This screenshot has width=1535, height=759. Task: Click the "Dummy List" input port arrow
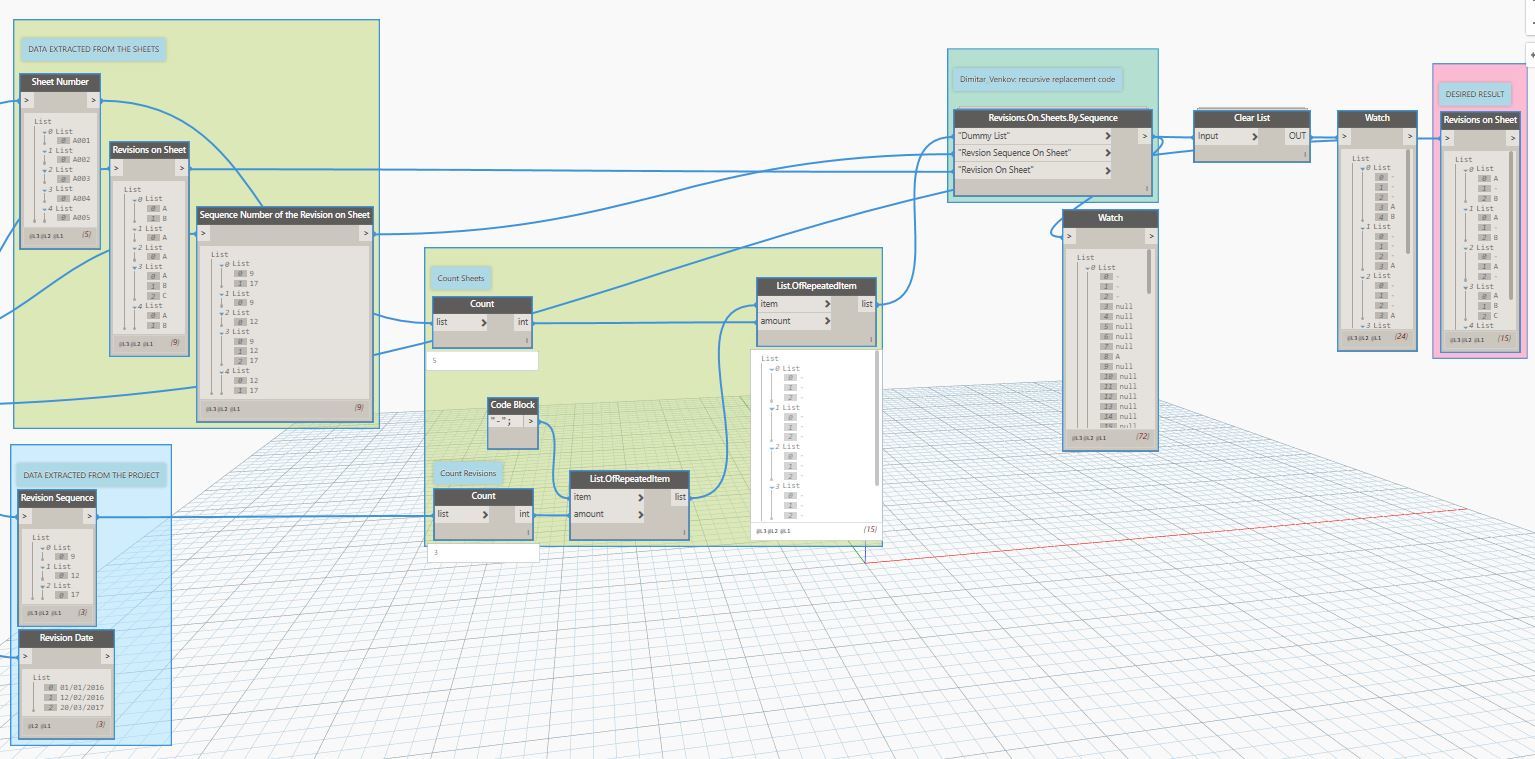[1108, 136]
